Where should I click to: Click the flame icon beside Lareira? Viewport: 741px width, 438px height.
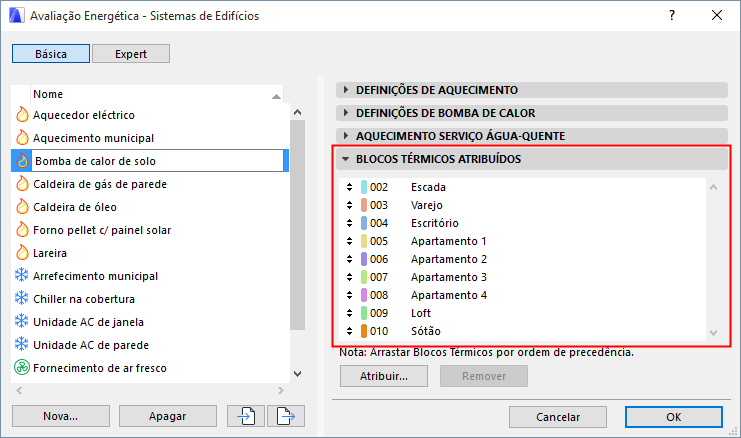(x=22, y=253)
